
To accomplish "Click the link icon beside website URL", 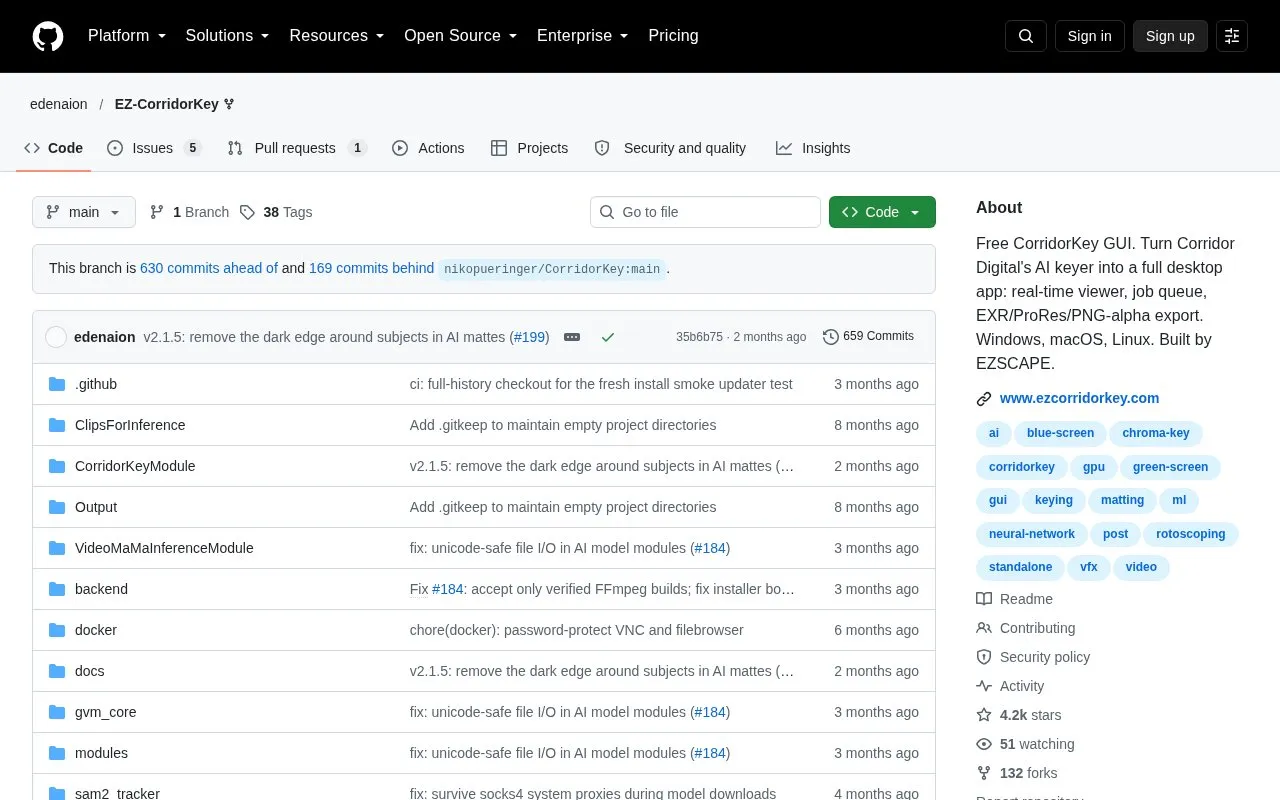I will (984, 398).
